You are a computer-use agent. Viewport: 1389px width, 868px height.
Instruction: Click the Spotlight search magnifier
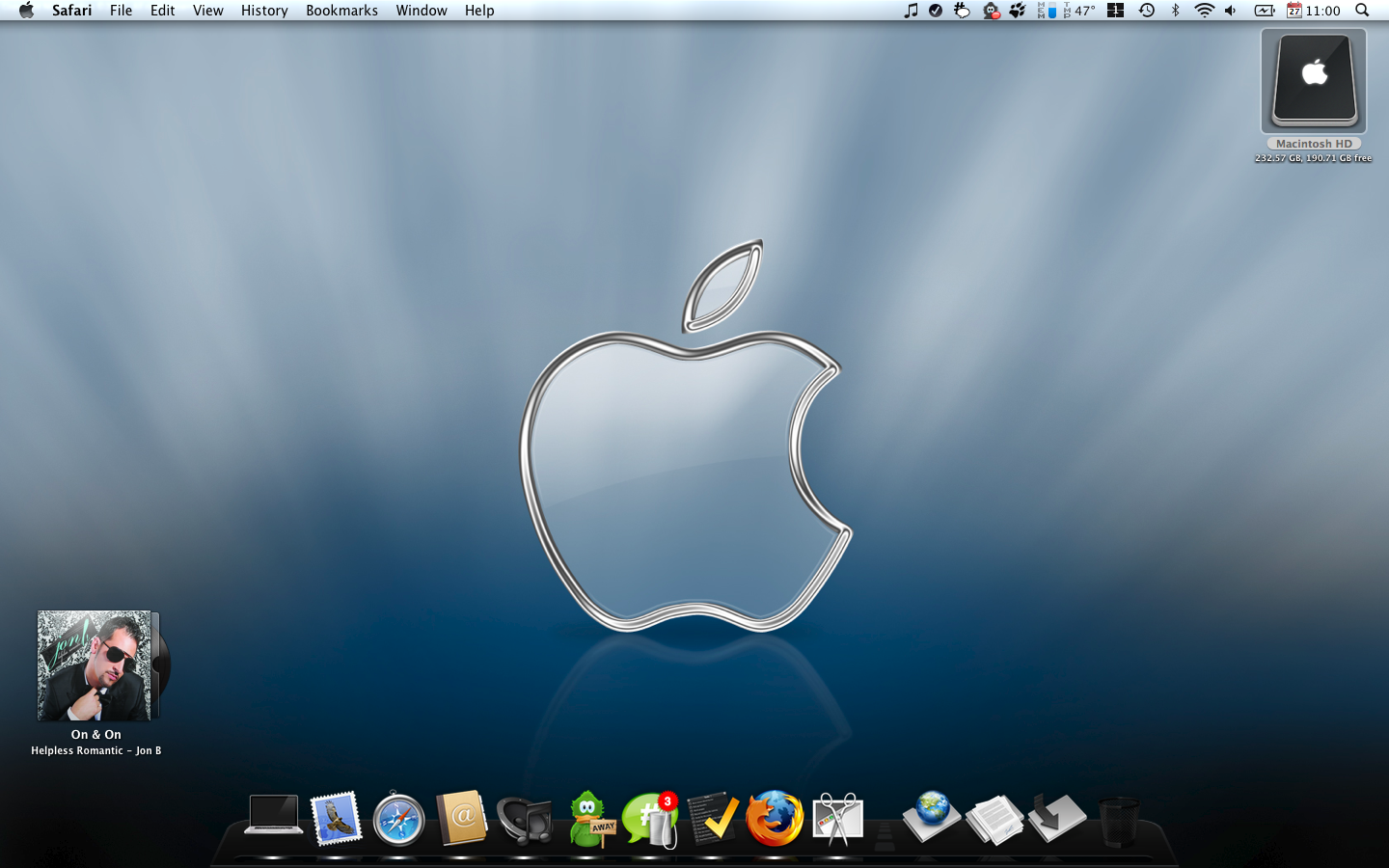coord(1362,11)
